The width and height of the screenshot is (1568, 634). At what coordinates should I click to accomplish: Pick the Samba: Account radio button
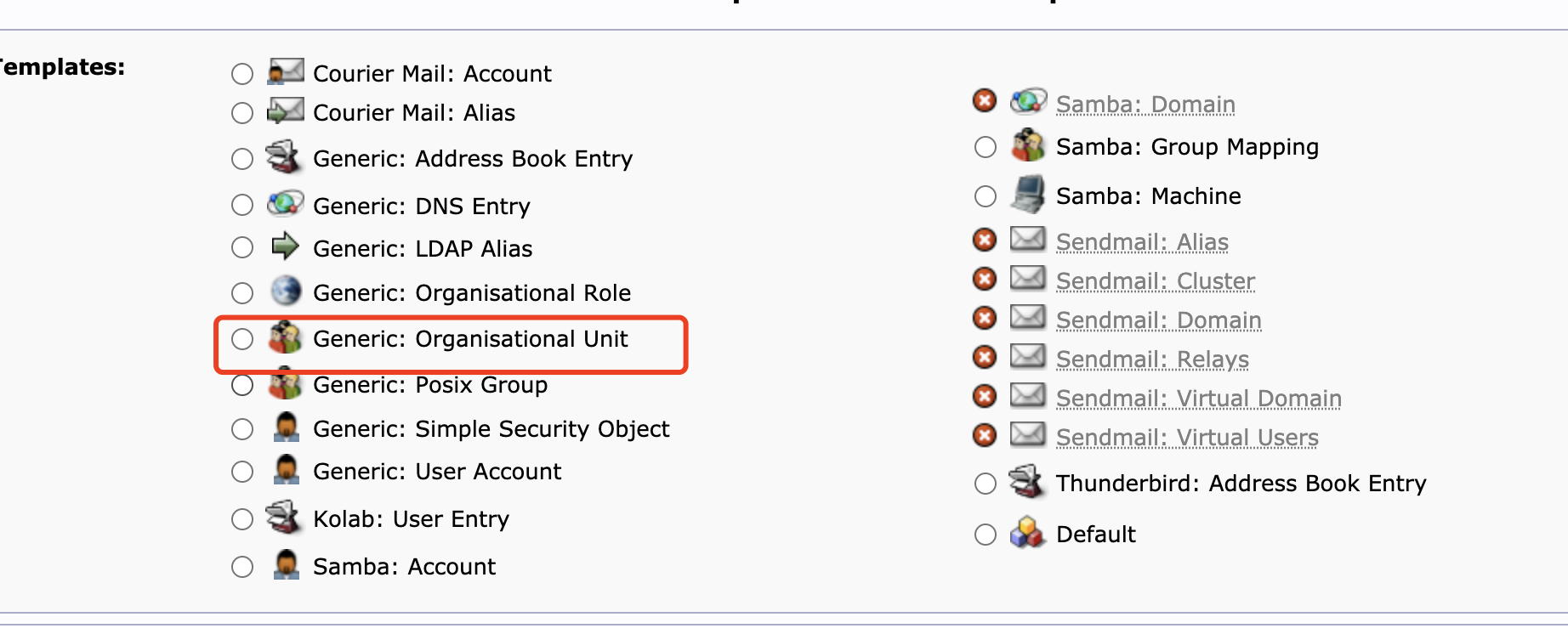pos(242,567)
